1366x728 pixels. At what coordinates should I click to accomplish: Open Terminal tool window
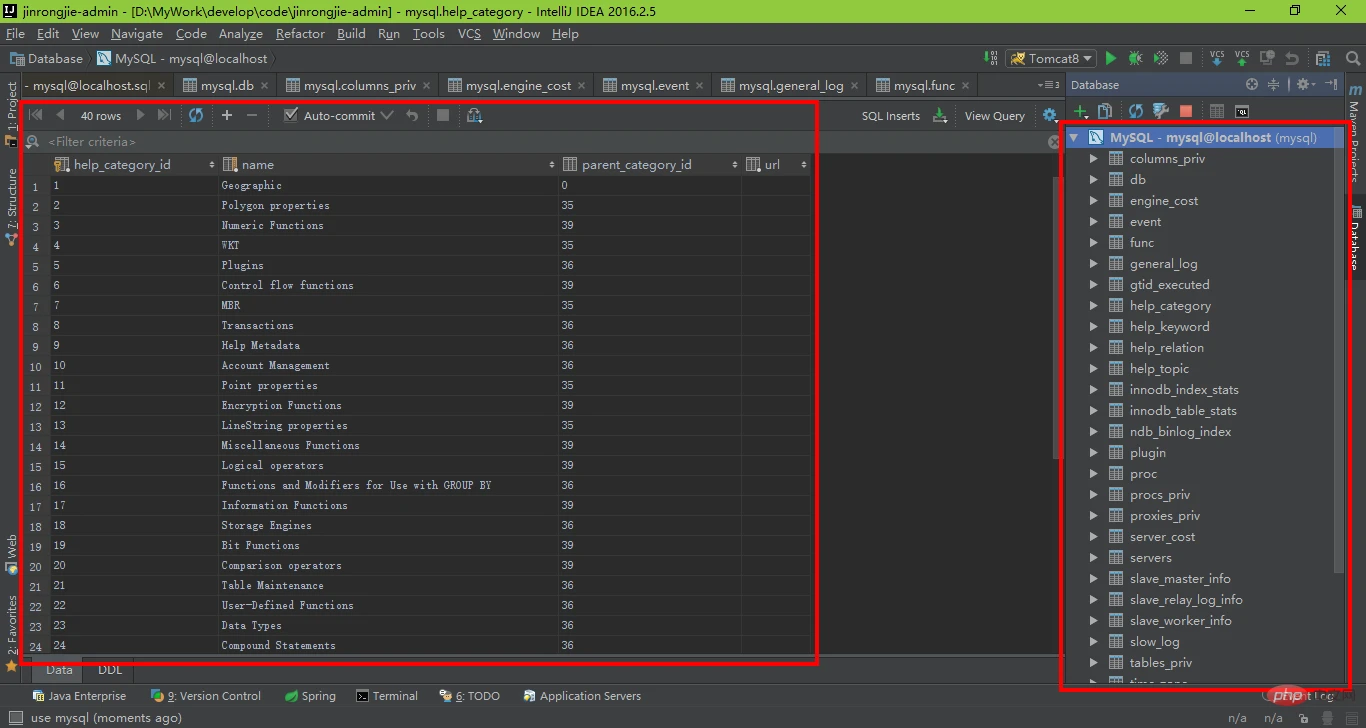coord(388,696)
